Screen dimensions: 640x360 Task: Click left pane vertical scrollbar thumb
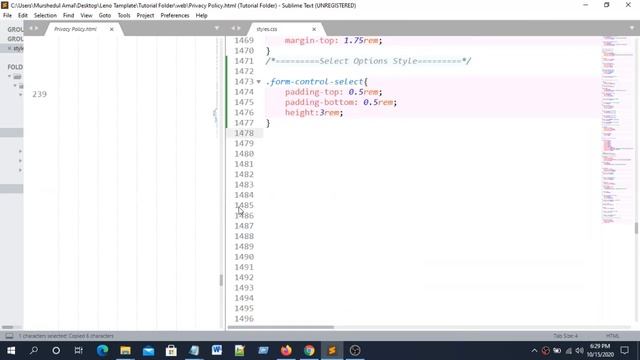point(221,280)
